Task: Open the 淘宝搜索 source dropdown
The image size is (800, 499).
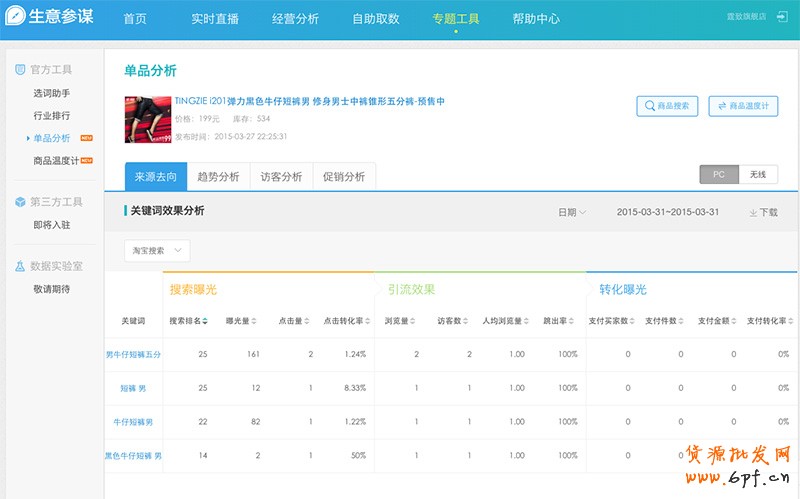Action: [x=157, y=250]
